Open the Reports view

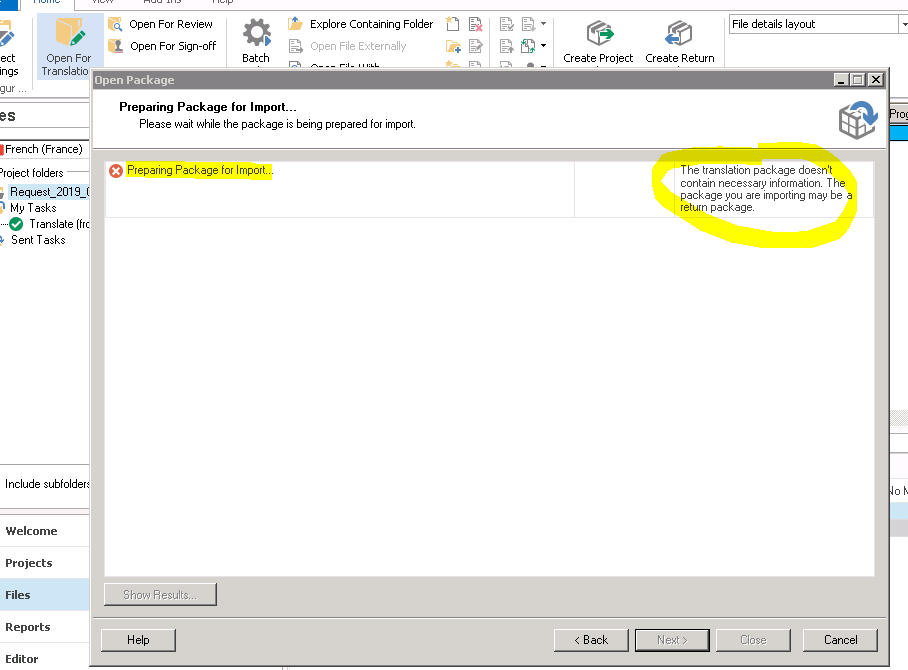(x=28, y=627)
